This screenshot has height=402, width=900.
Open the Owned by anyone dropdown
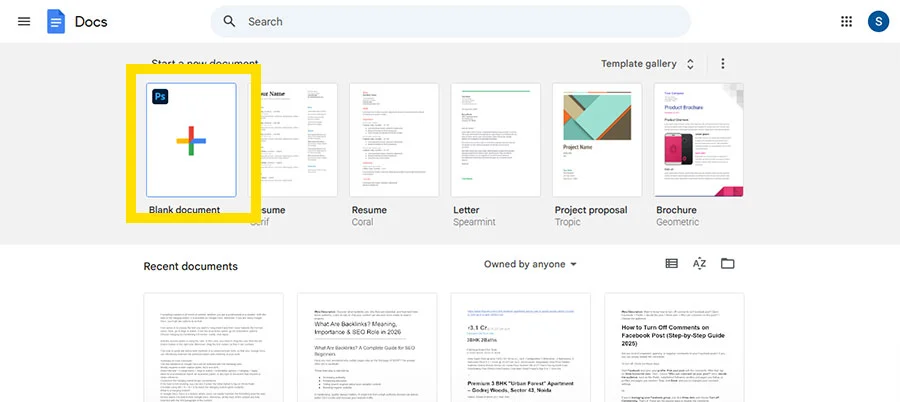[x=530, y=264]
